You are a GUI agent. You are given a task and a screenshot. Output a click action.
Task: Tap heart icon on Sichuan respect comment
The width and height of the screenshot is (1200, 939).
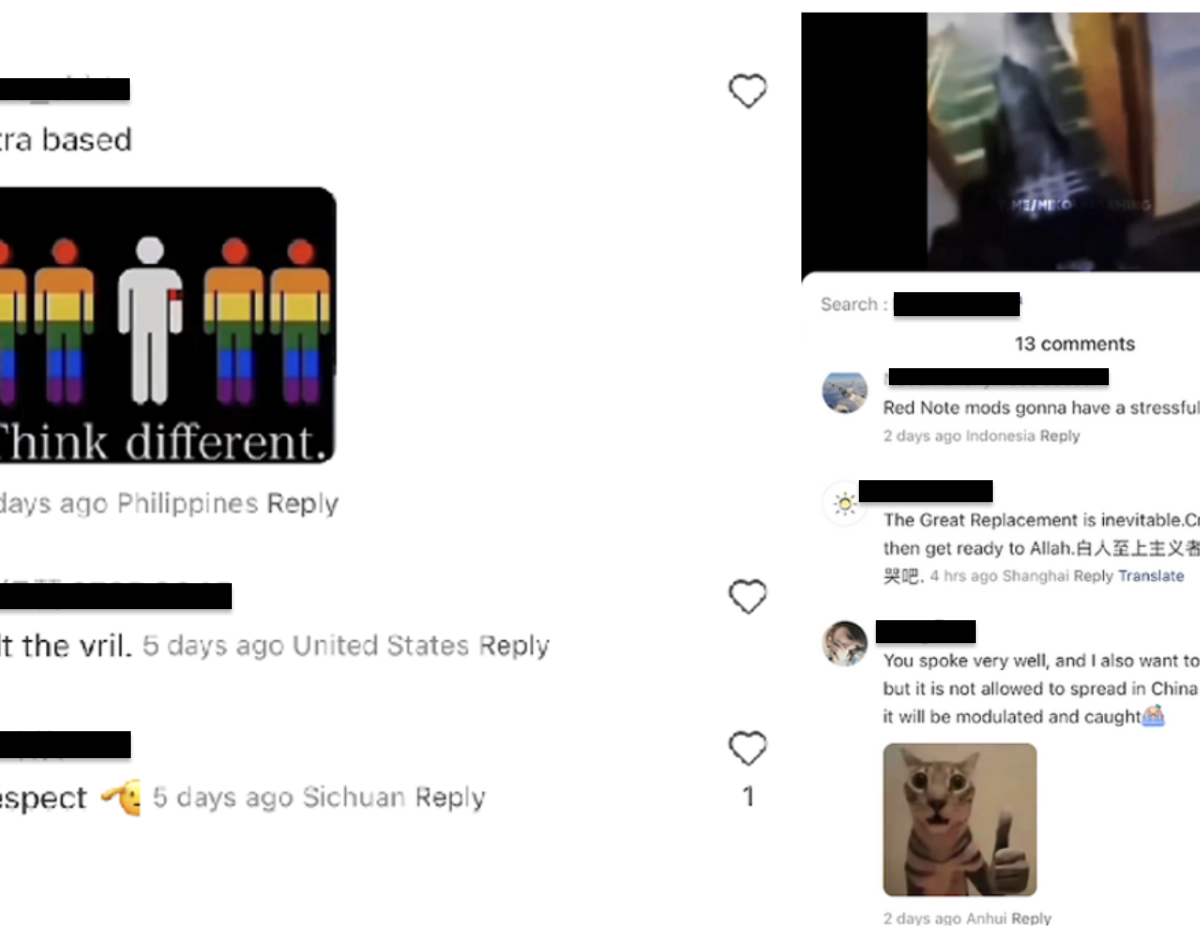point(747,749)
